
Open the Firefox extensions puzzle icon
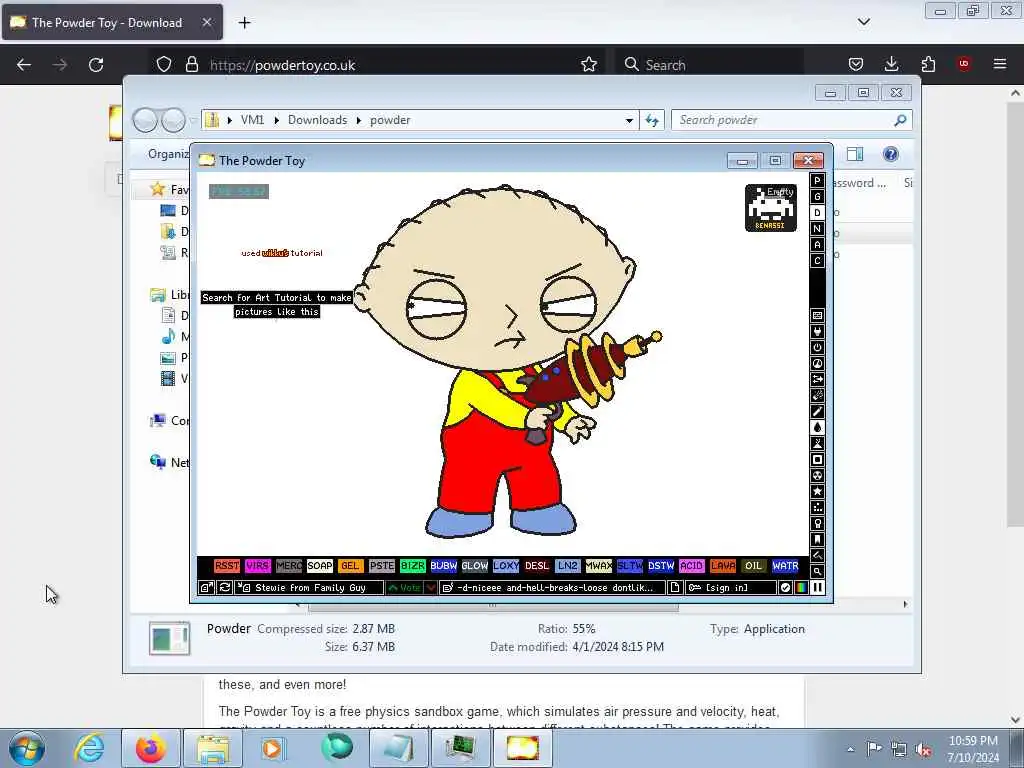pyautogui.click(x=928, y=64)
